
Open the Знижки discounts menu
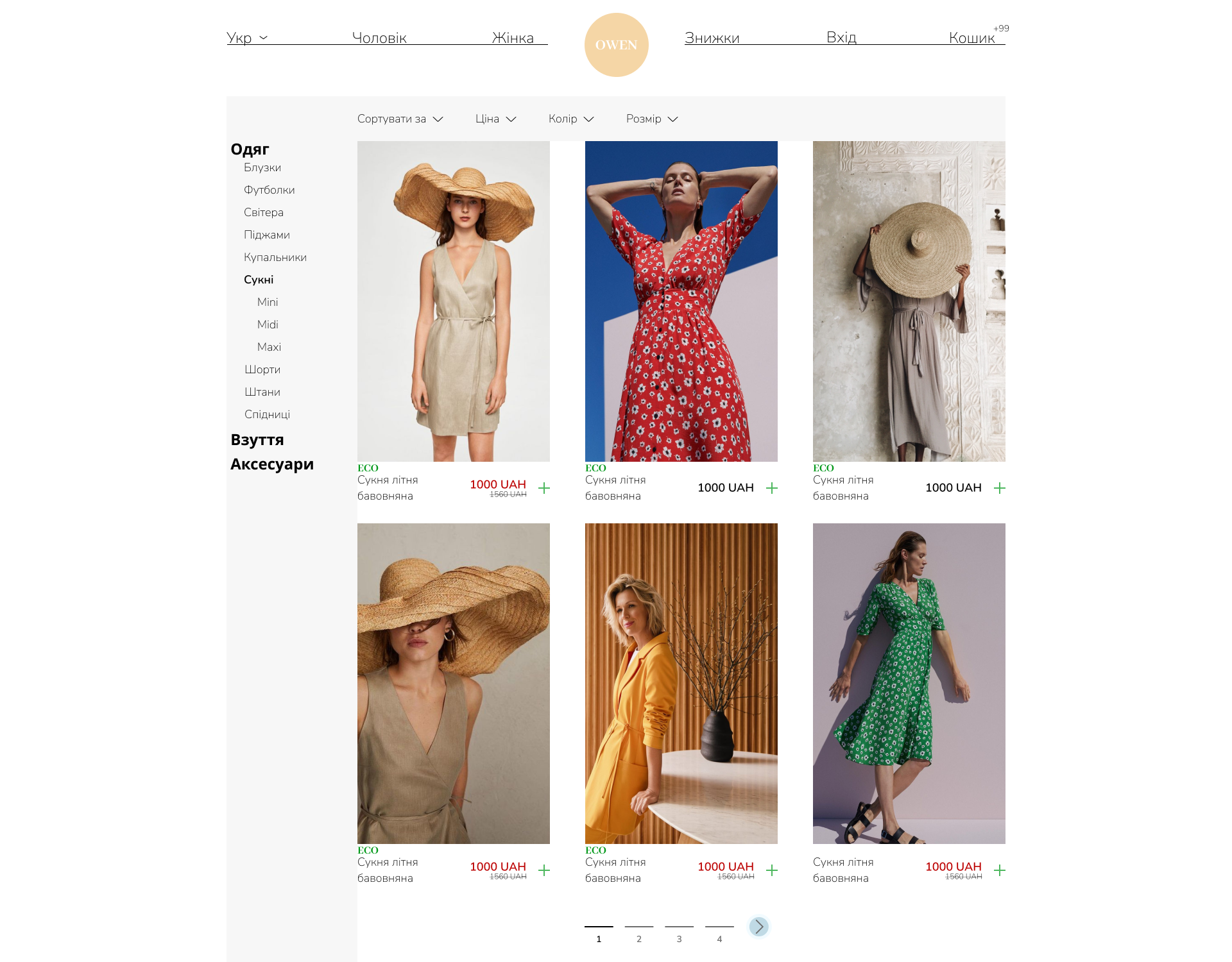(x=712, y=38)
